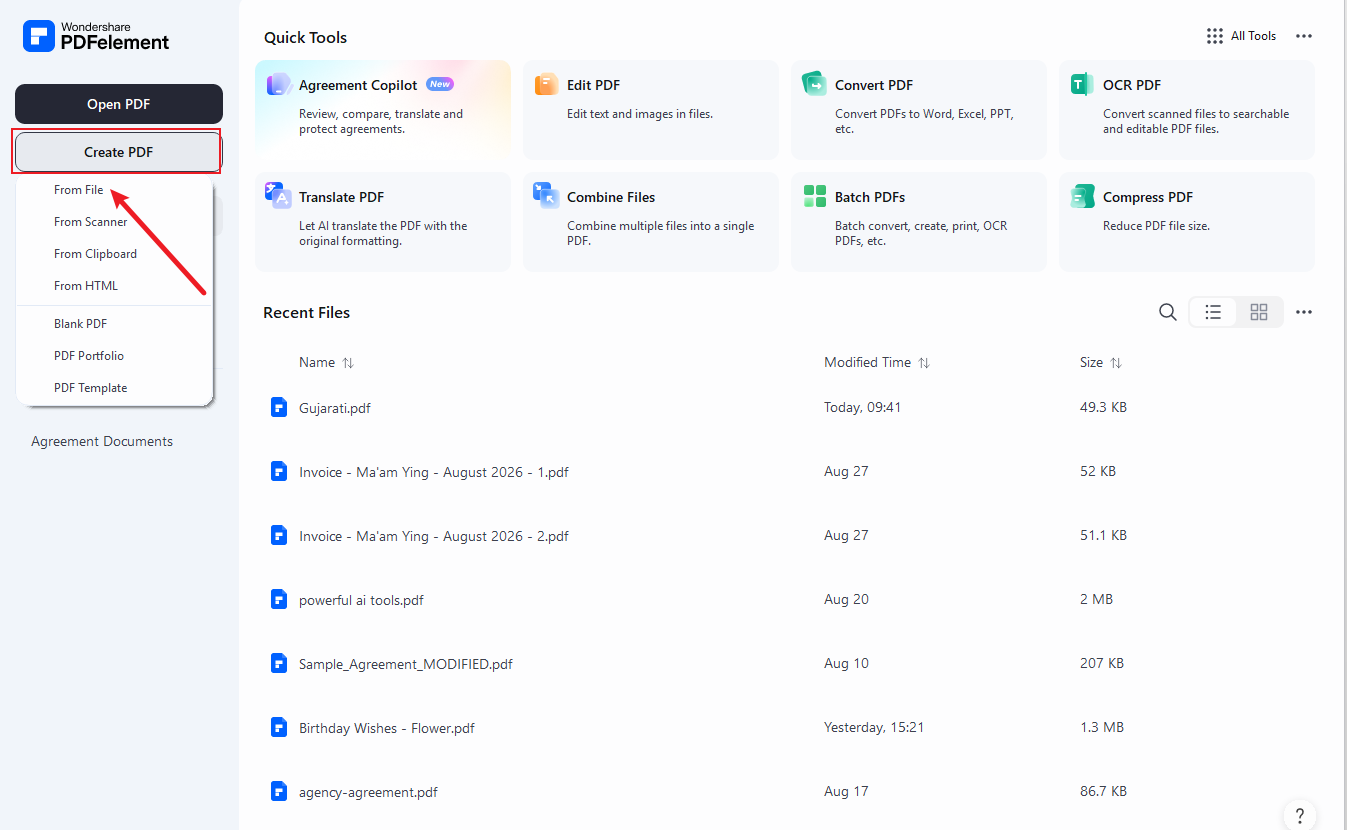Click the Aug 20 modified date

coord(846,599)
